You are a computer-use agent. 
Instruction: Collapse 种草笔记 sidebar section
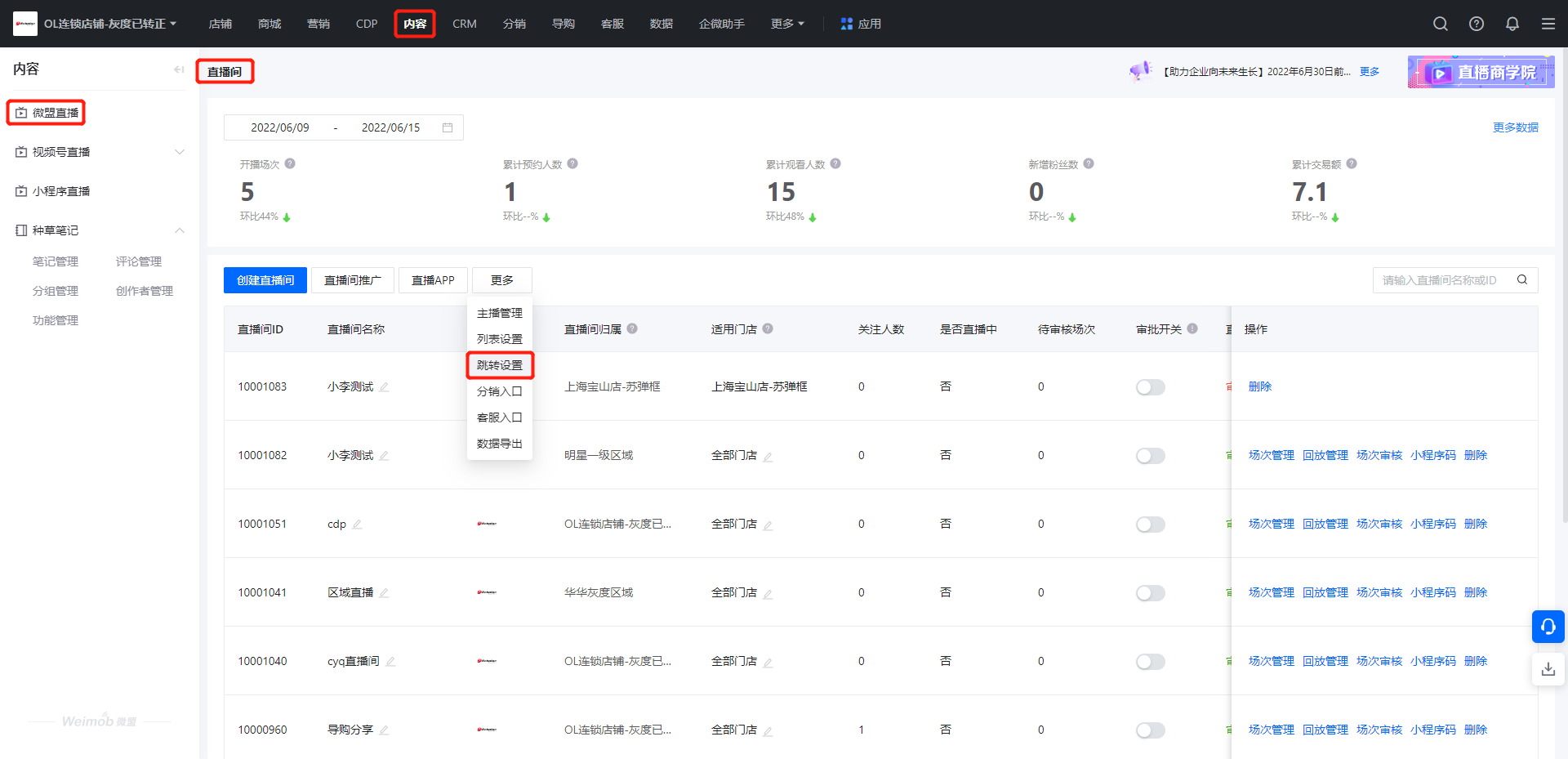pos(180,230)
